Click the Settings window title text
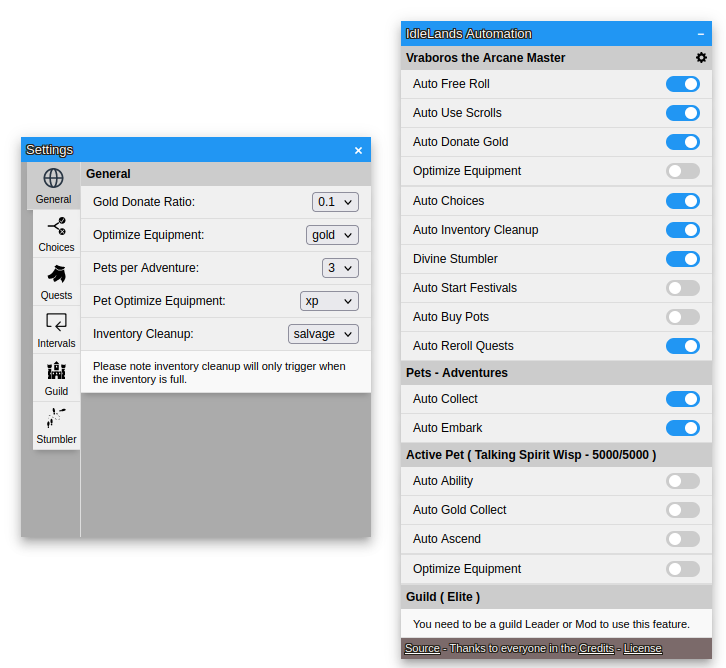This screenshot has height=668, width=726. point(50,150)
